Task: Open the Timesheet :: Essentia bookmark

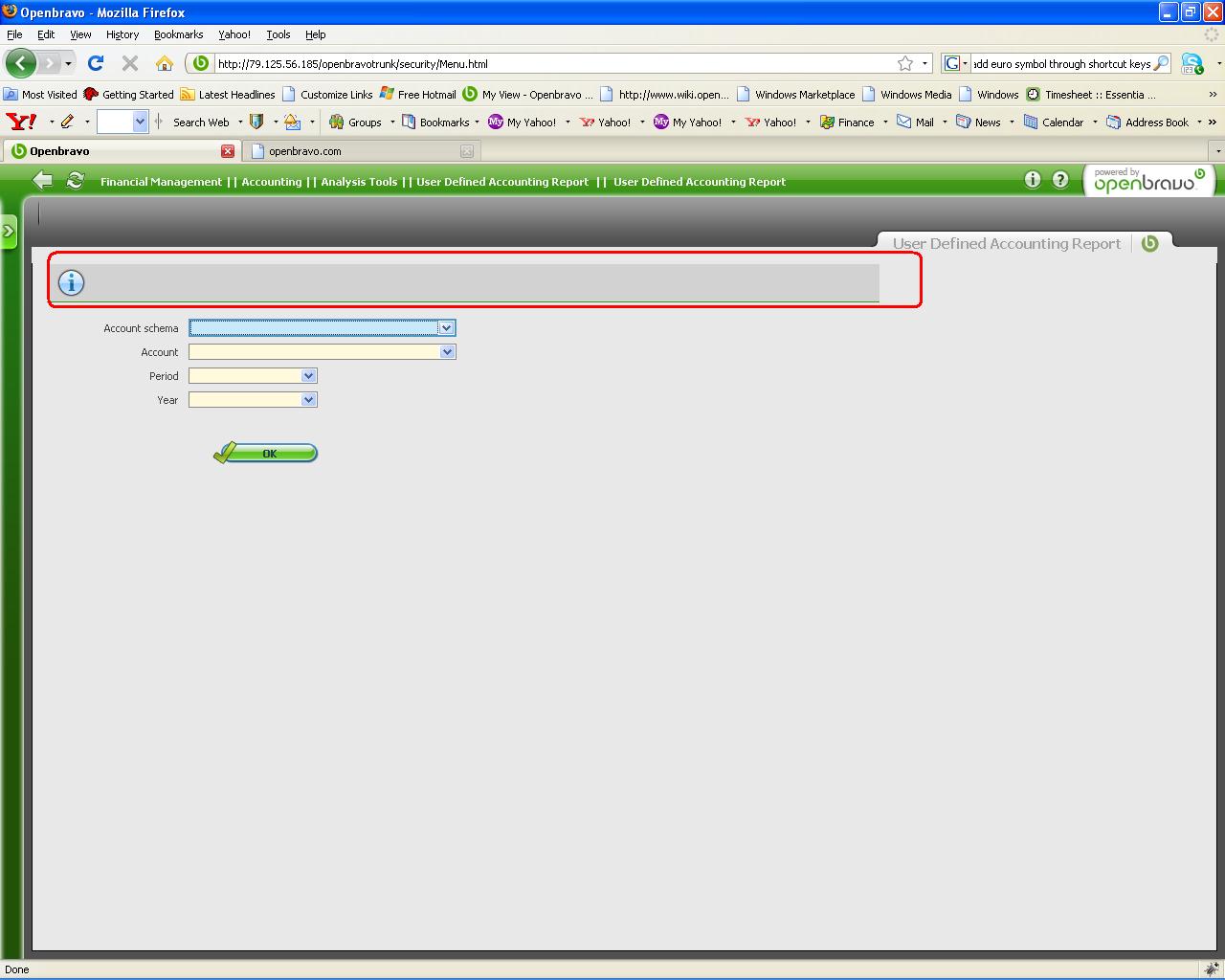Action: (x=1091, y=94)
